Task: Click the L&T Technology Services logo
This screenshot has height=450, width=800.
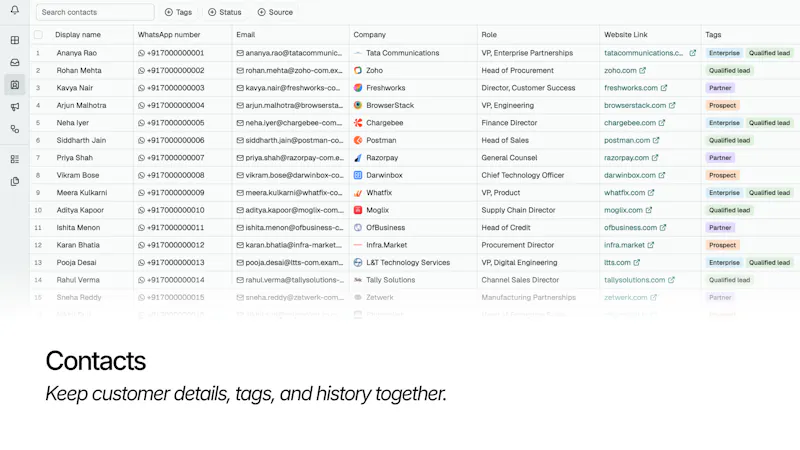Action: 358,263
